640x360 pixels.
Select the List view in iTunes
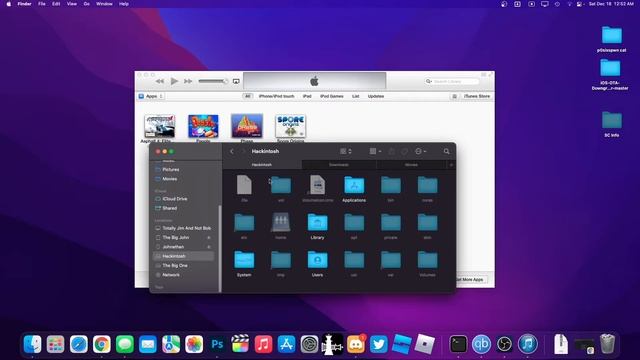click(x=356, y=96)
